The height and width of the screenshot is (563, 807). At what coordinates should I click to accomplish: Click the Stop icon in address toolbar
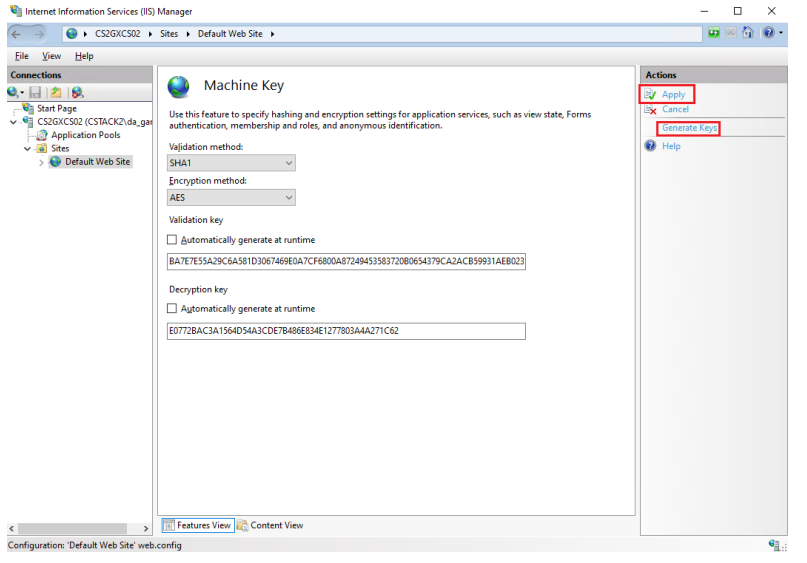(x=730, y=33)
